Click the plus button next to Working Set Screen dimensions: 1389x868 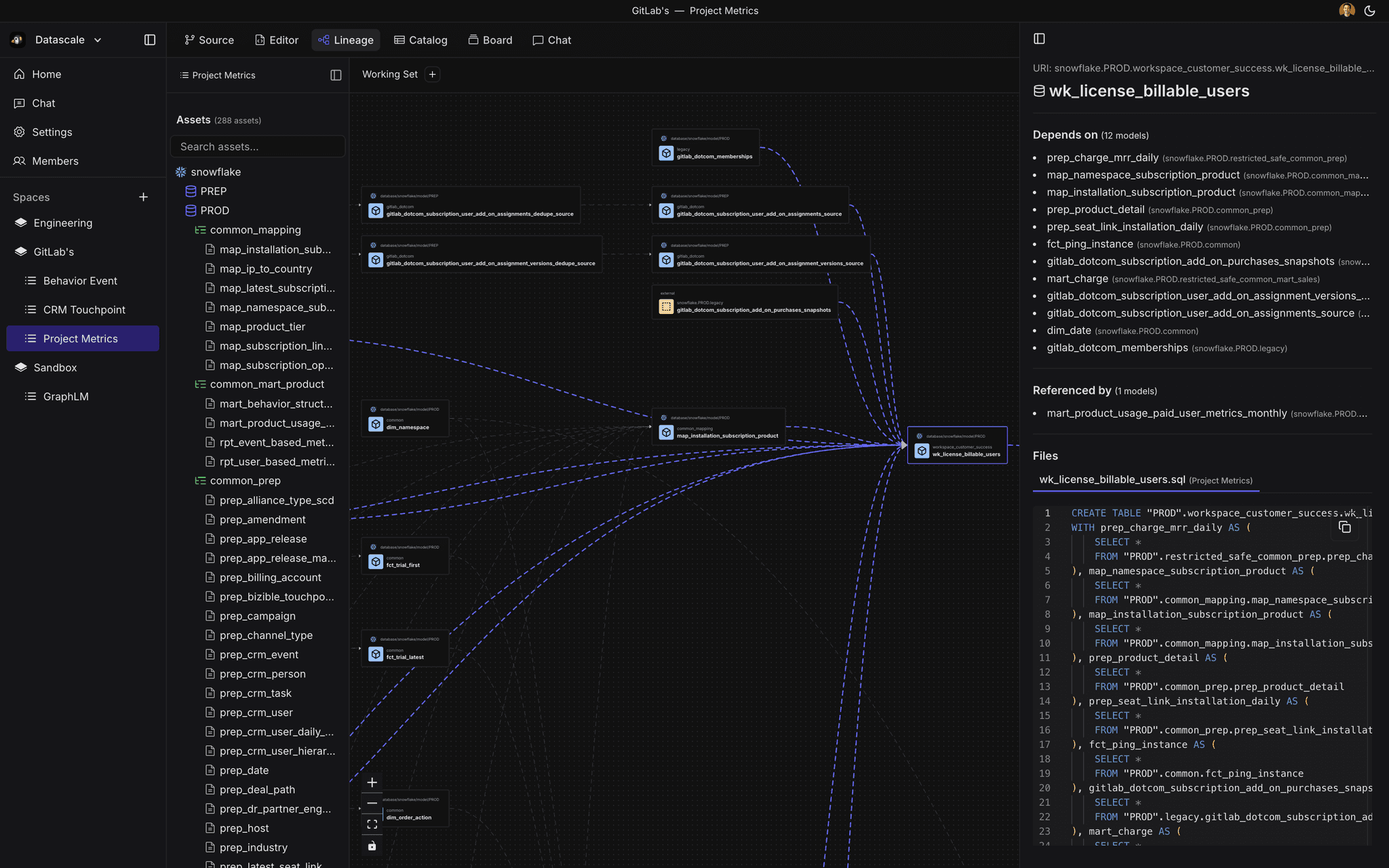(x=432, y=74)
